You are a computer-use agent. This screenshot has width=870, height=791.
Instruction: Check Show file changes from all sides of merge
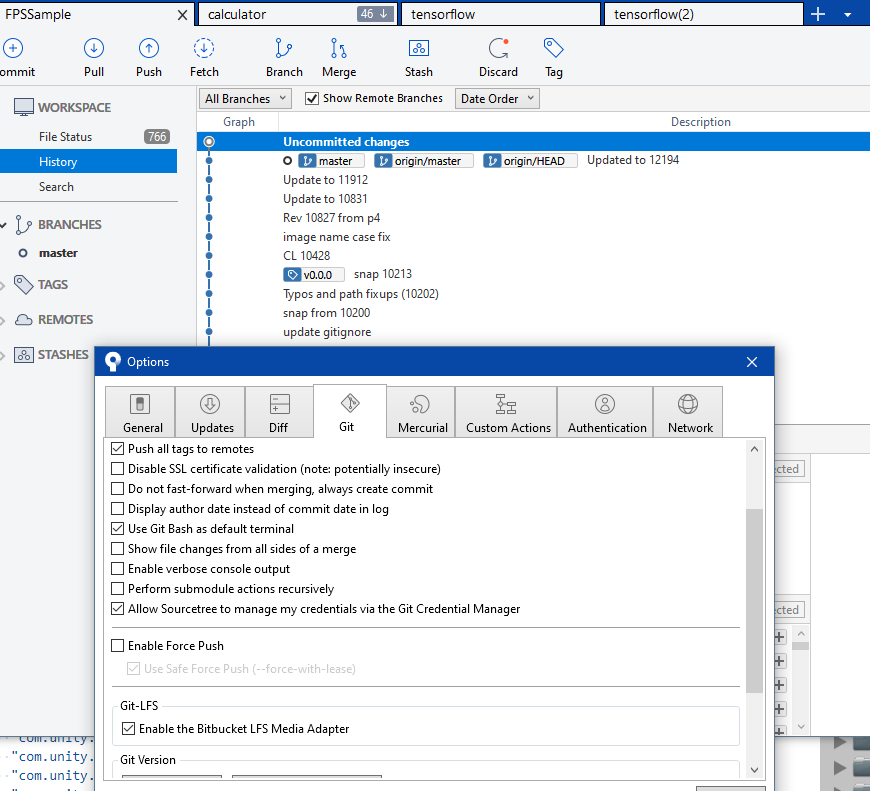[118, 549]
